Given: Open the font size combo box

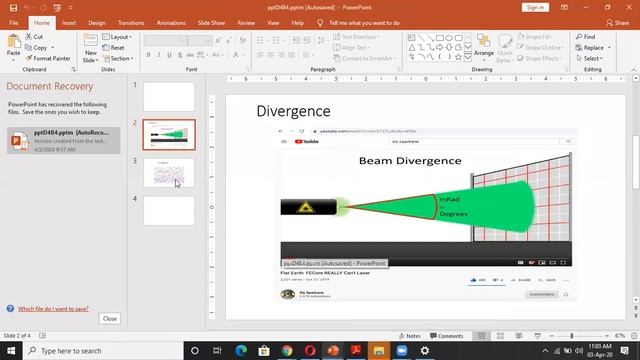Looking at the screenshot, I should (x=200, y=40).
